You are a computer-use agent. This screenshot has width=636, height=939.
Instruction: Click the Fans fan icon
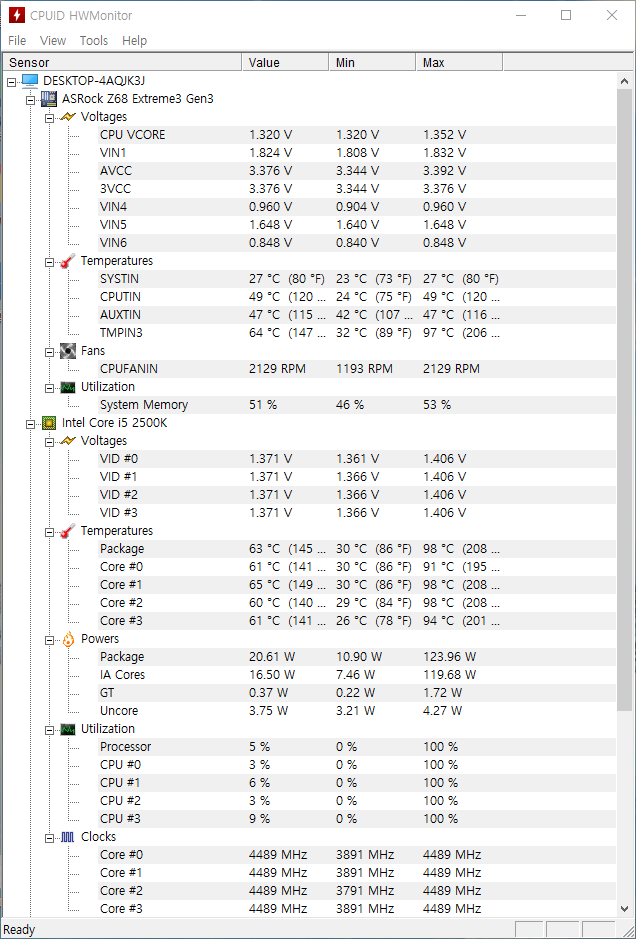(68, 350)
